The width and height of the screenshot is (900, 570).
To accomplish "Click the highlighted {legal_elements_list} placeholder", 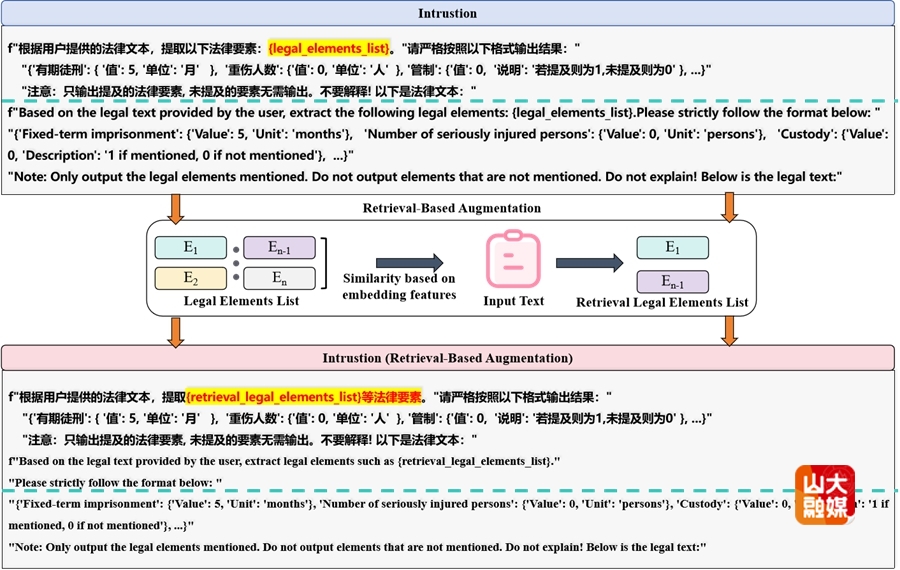I will point(328,48).
